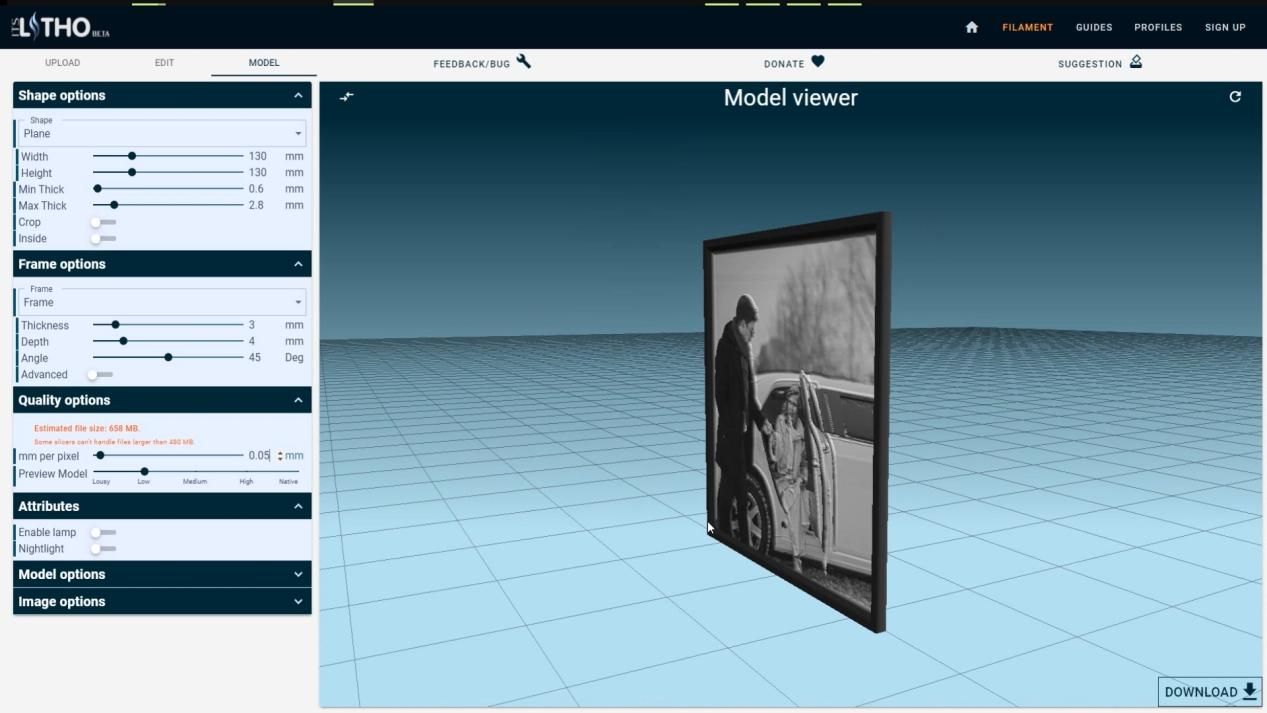The height and width of the screenshot is (713, 1267).
Task: Toggle the Crop switch
Action: (103, 222)
